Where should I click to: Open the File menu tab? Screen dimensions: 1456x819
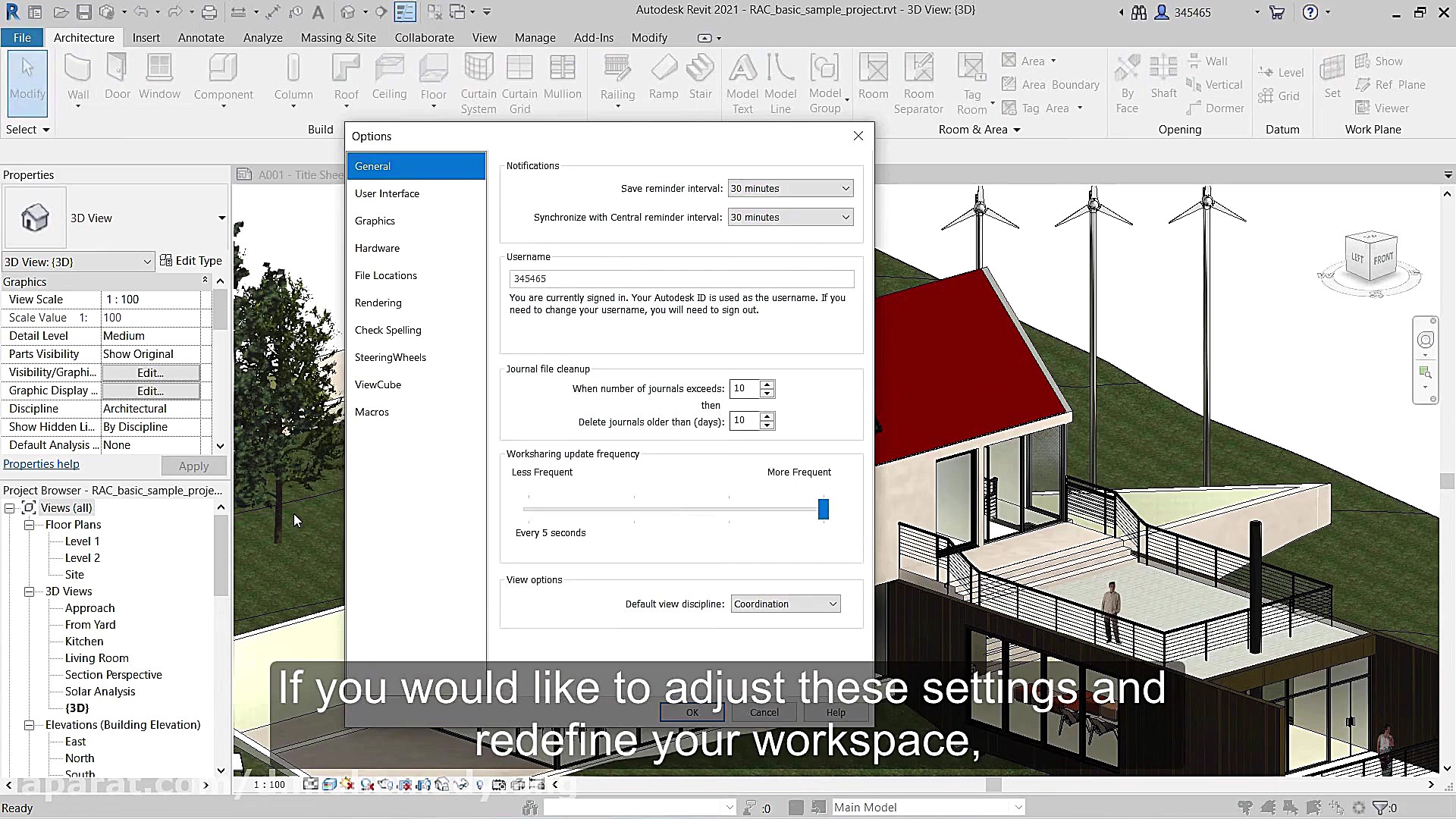[x=22, y=37]
